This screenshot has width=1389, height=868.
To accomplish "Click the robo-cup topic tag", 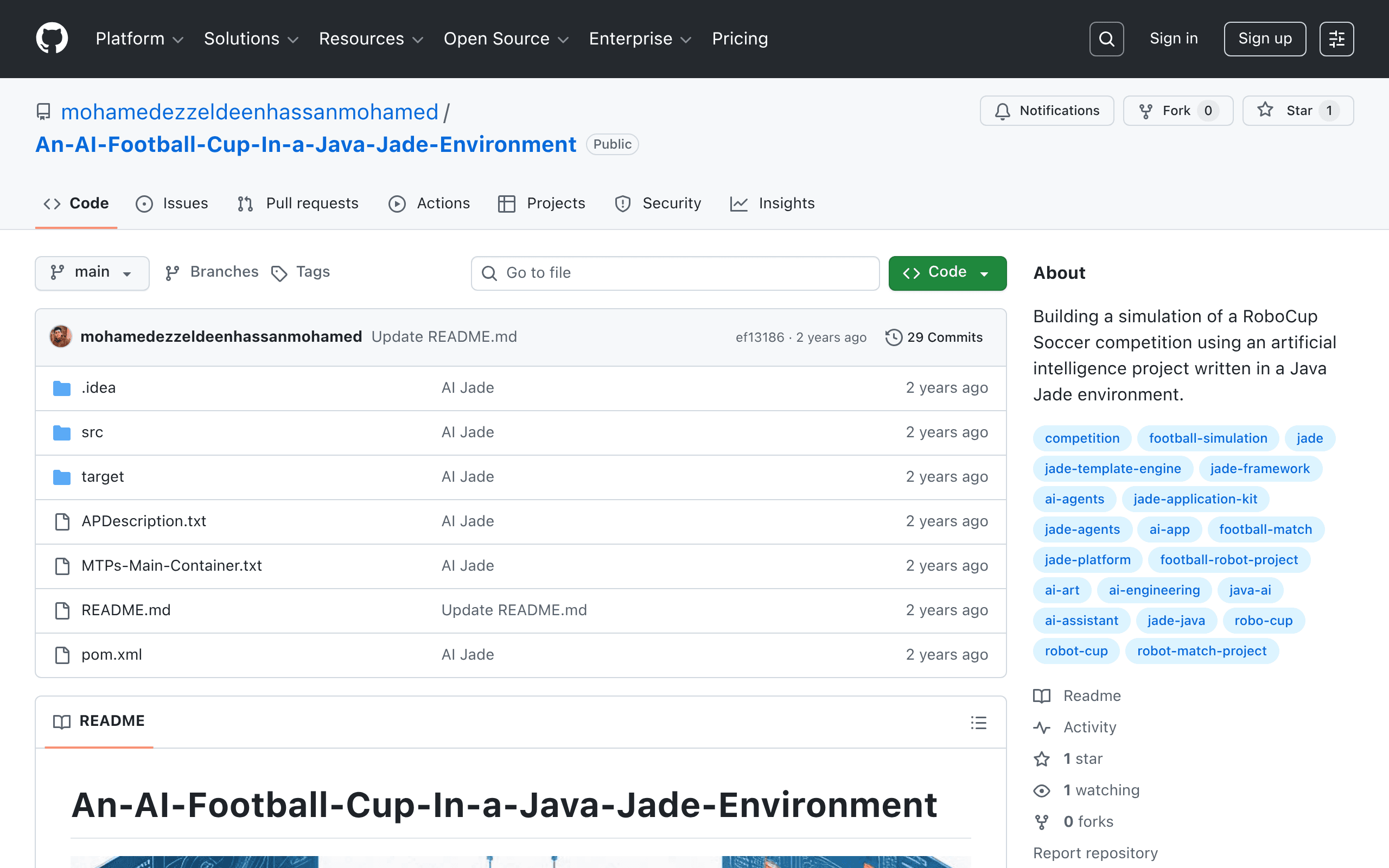I will coord(1263,621).
